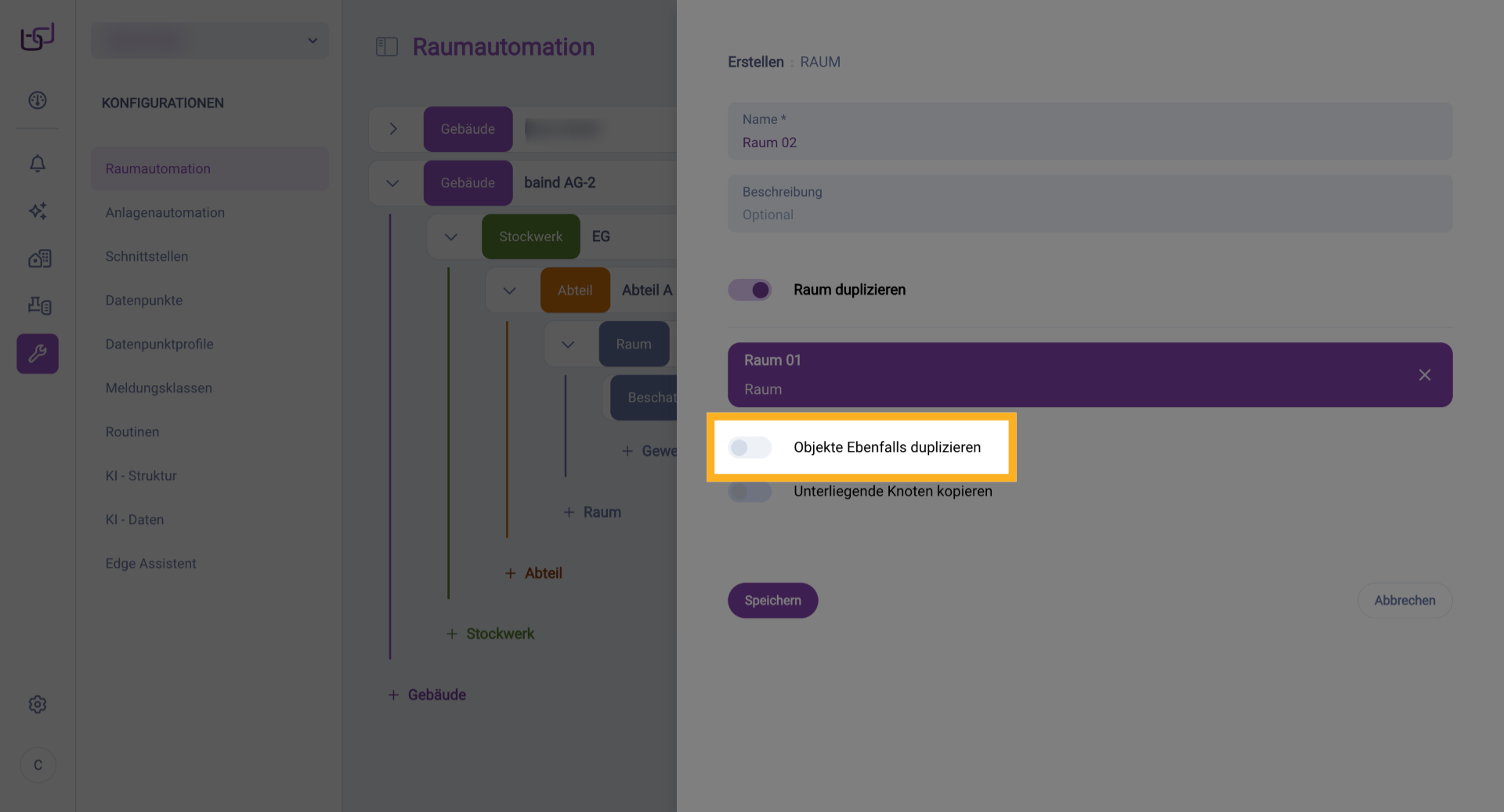The height and width of the screenshot is (812, 1504).
Task: Expand the first Gebäude tree node
Action: coord(393,129)
